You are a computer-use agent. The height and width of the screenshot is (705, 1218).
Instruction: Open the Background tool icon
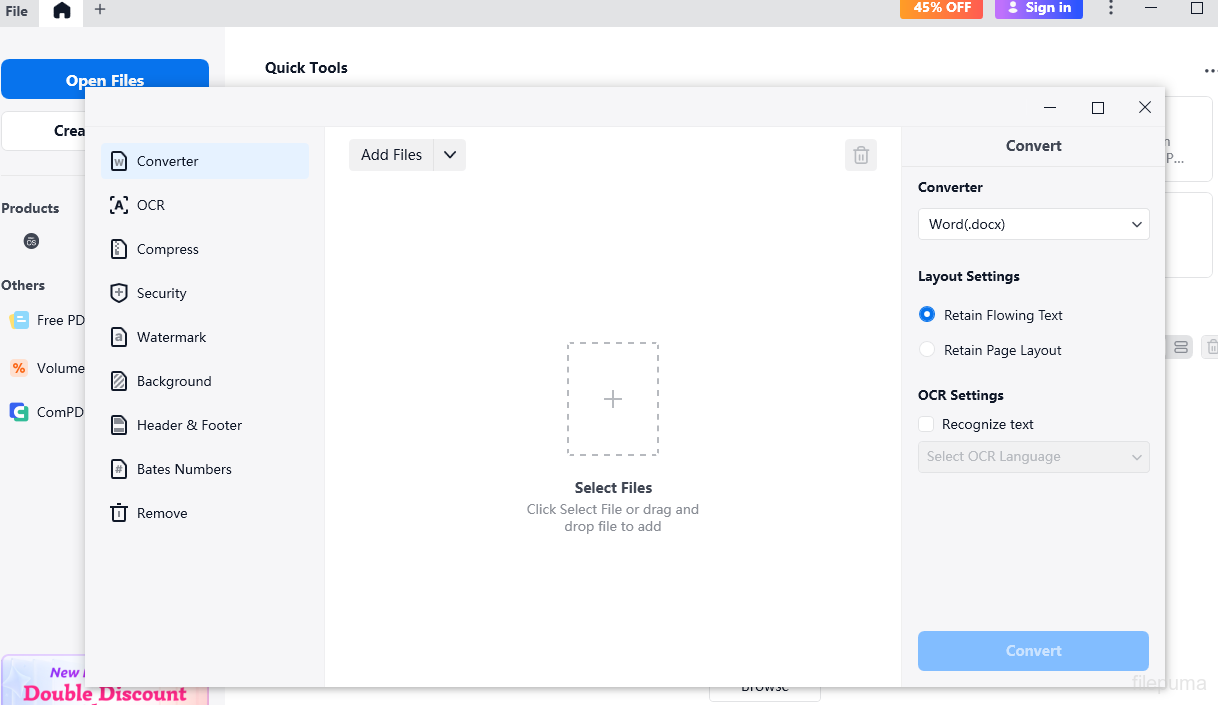pos(119,381)
